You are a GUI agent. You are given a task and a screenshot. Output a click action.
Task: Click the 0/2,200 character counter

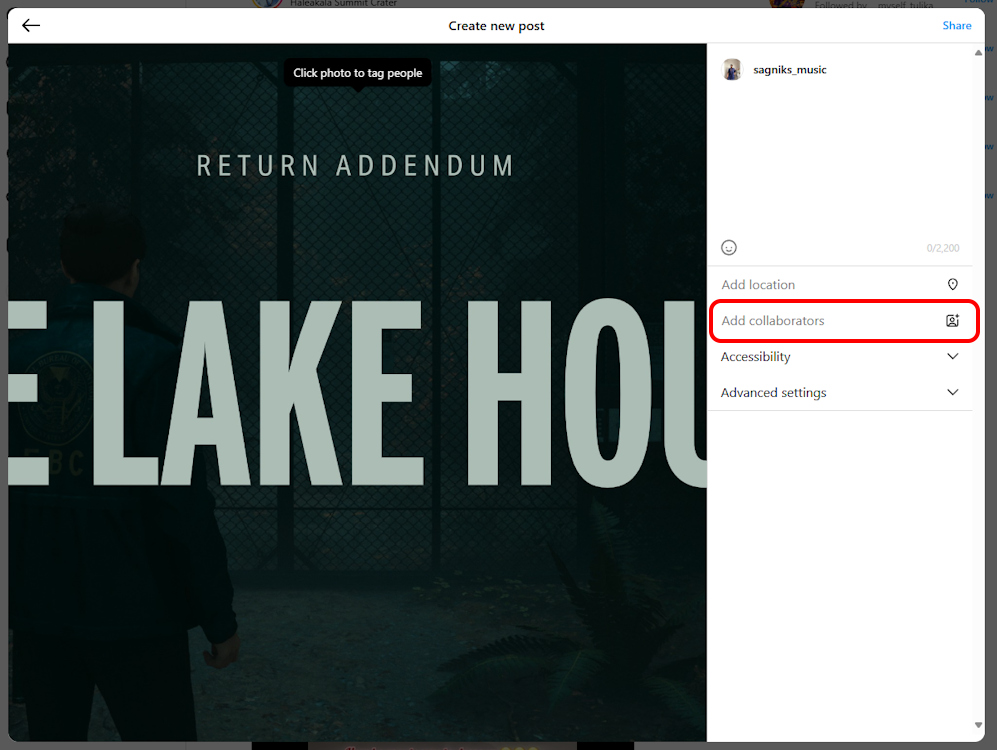click(942, 248)
